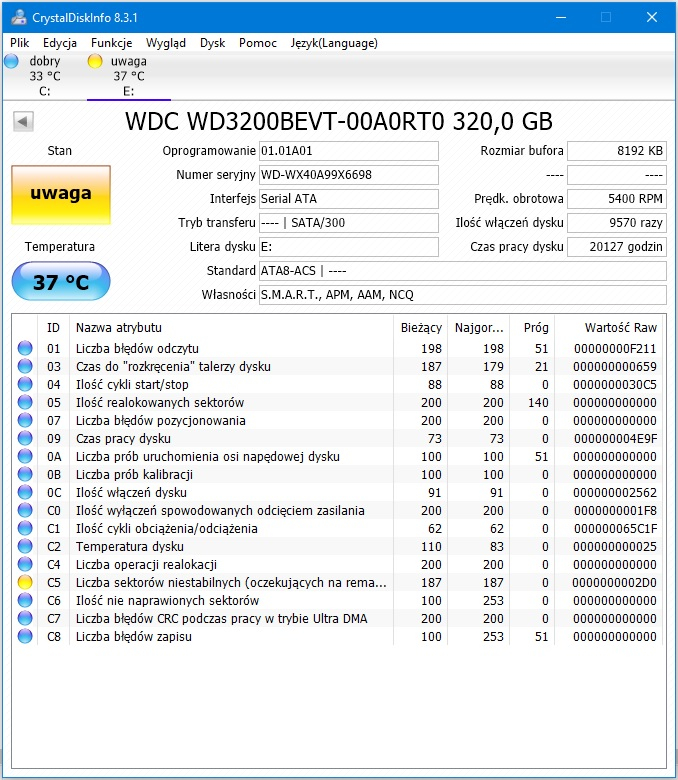The width and height of the screenshot is (678, 780).
Task: Click the blue status icon for attribute 03
Action: (25, 366)
